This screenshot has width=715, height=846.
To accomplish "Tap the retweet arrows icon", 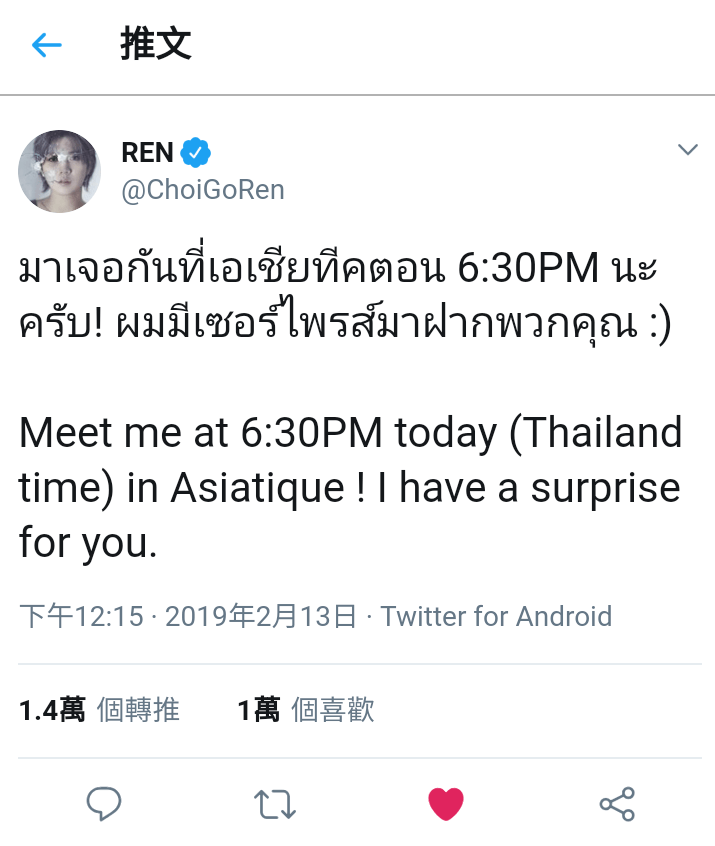I will [275, 804].
